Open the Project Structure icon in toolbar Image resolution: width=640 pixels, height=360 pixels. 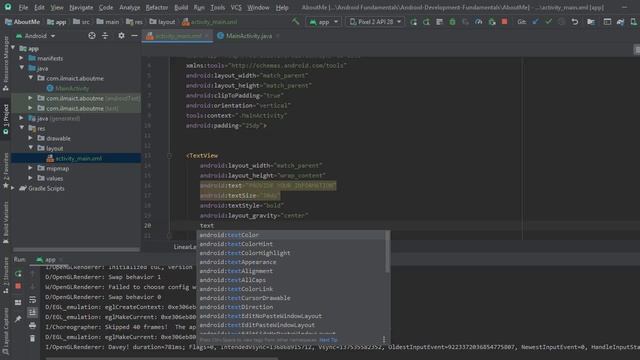click(591, 22)
